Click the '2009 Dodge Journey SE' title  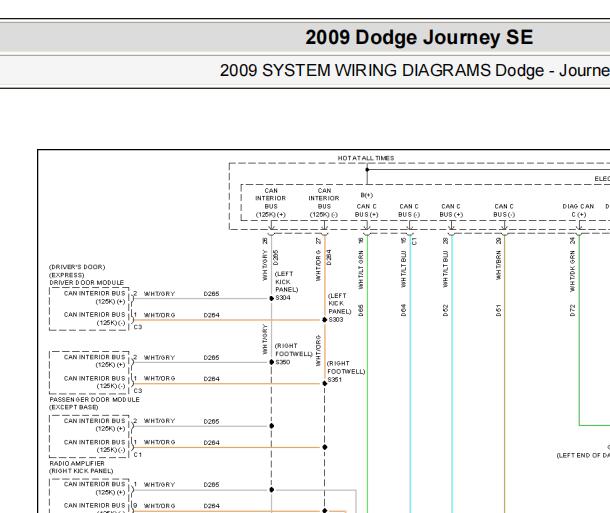[419, 38]
